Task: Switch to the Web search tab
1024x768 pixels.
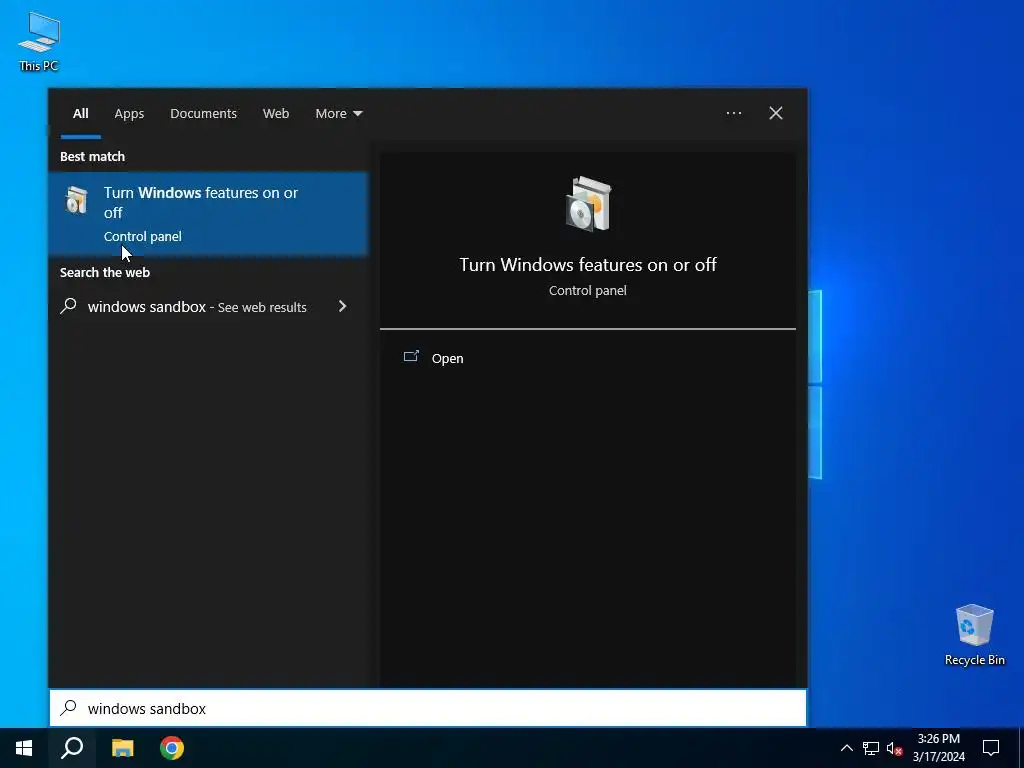Action: 276,114
